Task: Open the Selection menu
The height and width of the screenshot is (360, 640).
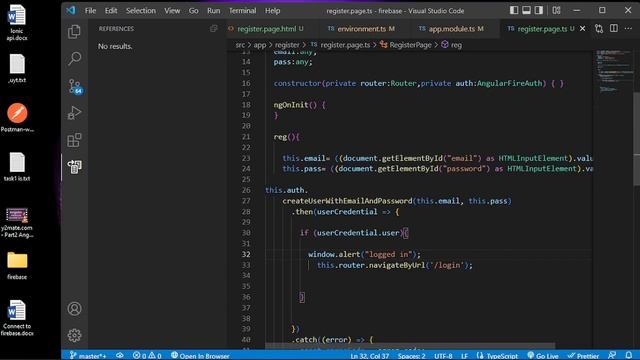Action: click(x=140, y=11)
